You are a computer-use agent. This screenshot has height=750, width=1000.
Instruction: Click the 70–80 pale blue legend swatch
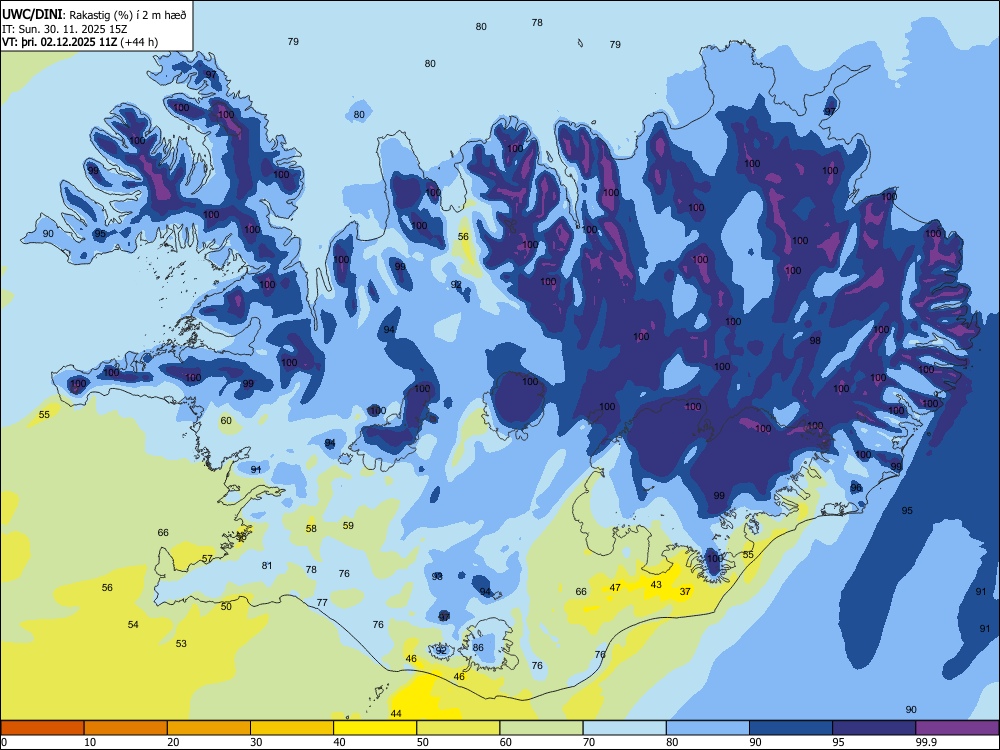point(624,728)
